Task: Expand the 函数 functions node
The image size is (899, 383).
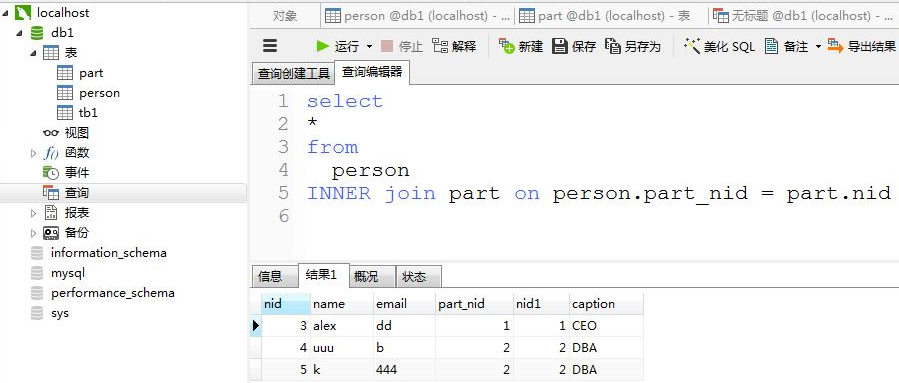Action: [33, 153]
